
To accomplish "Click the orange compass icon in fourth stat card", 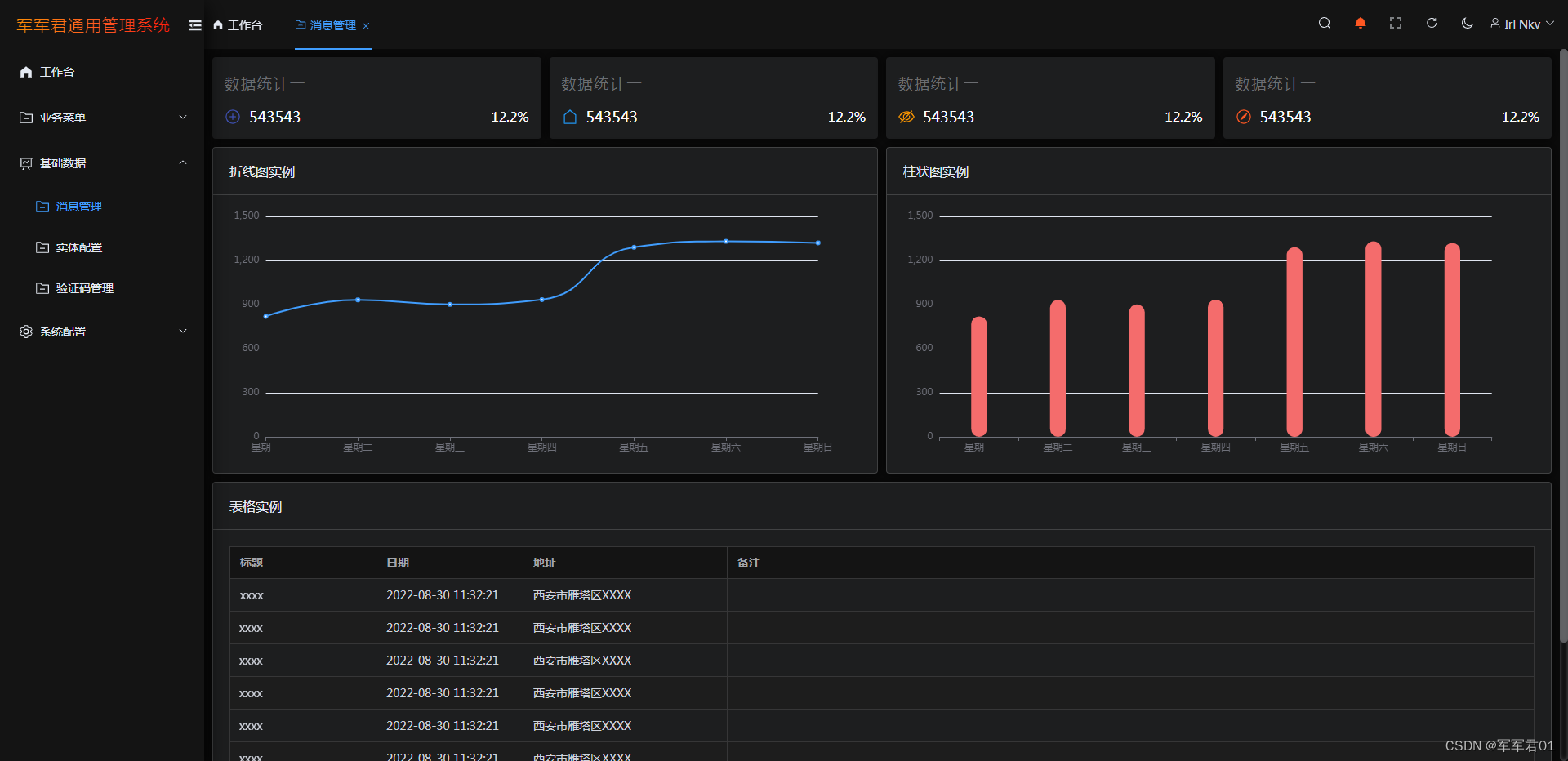I will pyautogui.click(x=1244, y=117).
